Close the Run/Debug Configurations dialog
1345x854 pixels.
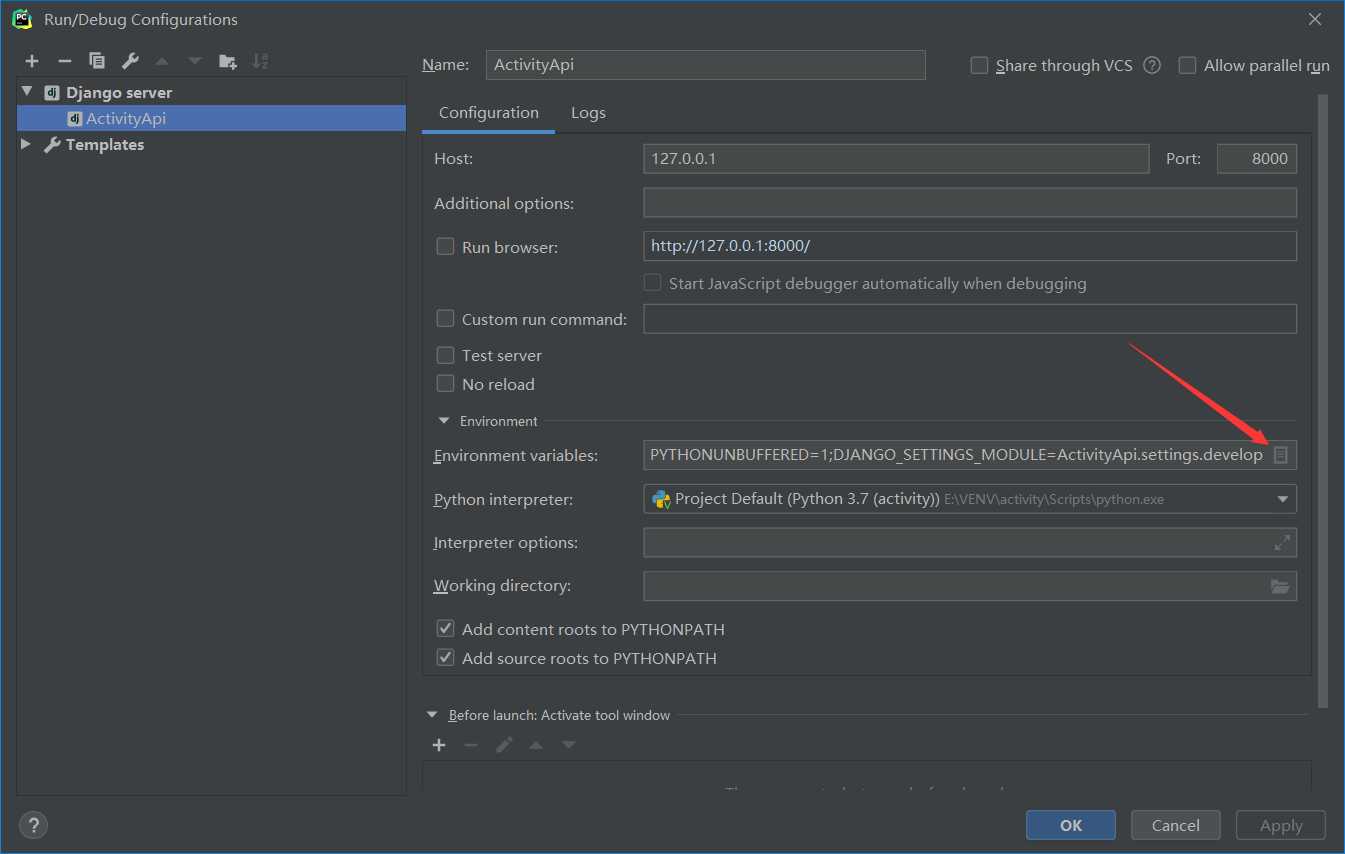[x=1315, y=19]
